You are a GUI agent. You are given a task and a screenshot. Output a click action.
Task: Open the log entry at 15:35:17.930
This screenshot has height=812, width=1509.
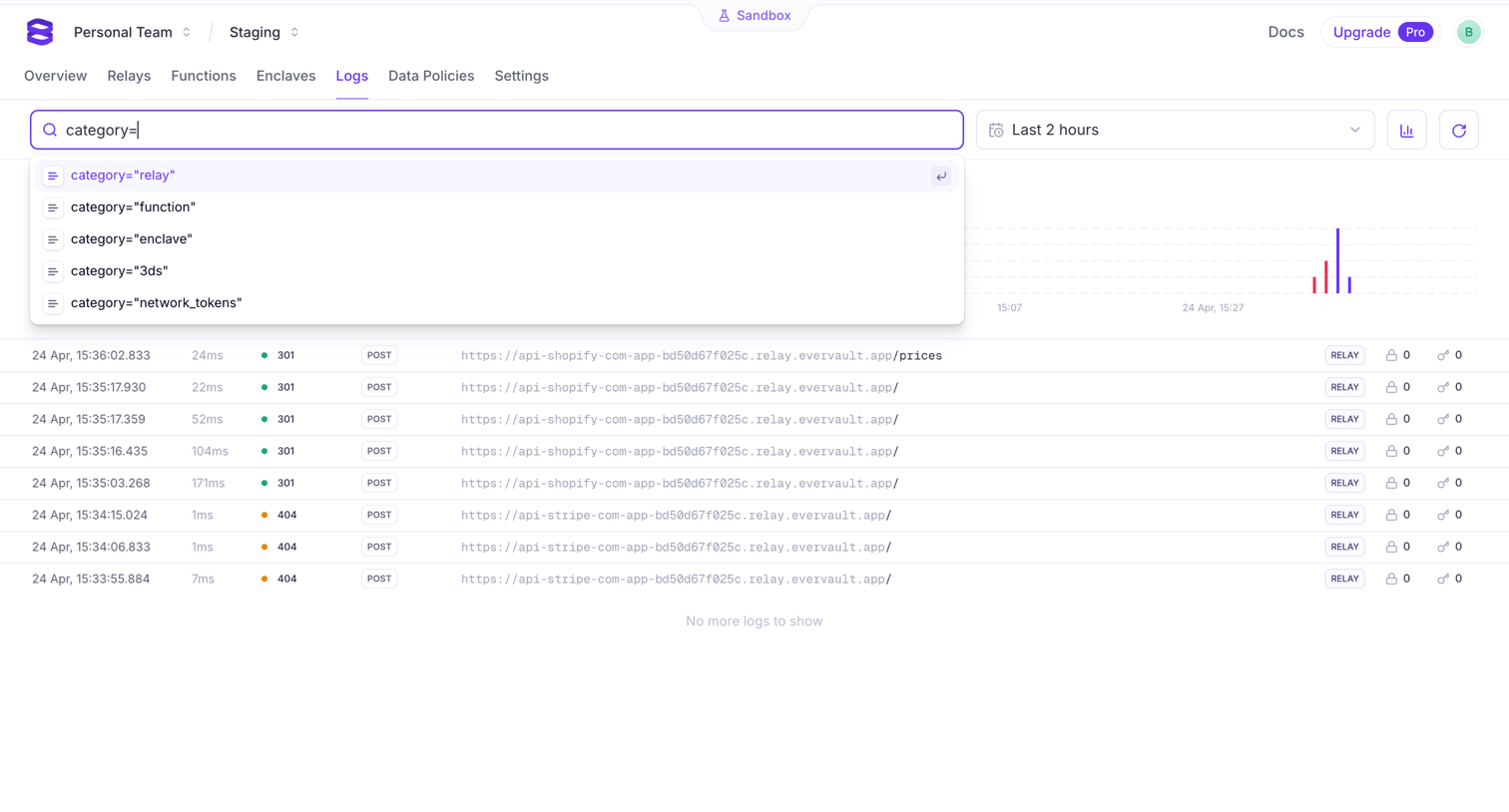(x=754, y=387)
